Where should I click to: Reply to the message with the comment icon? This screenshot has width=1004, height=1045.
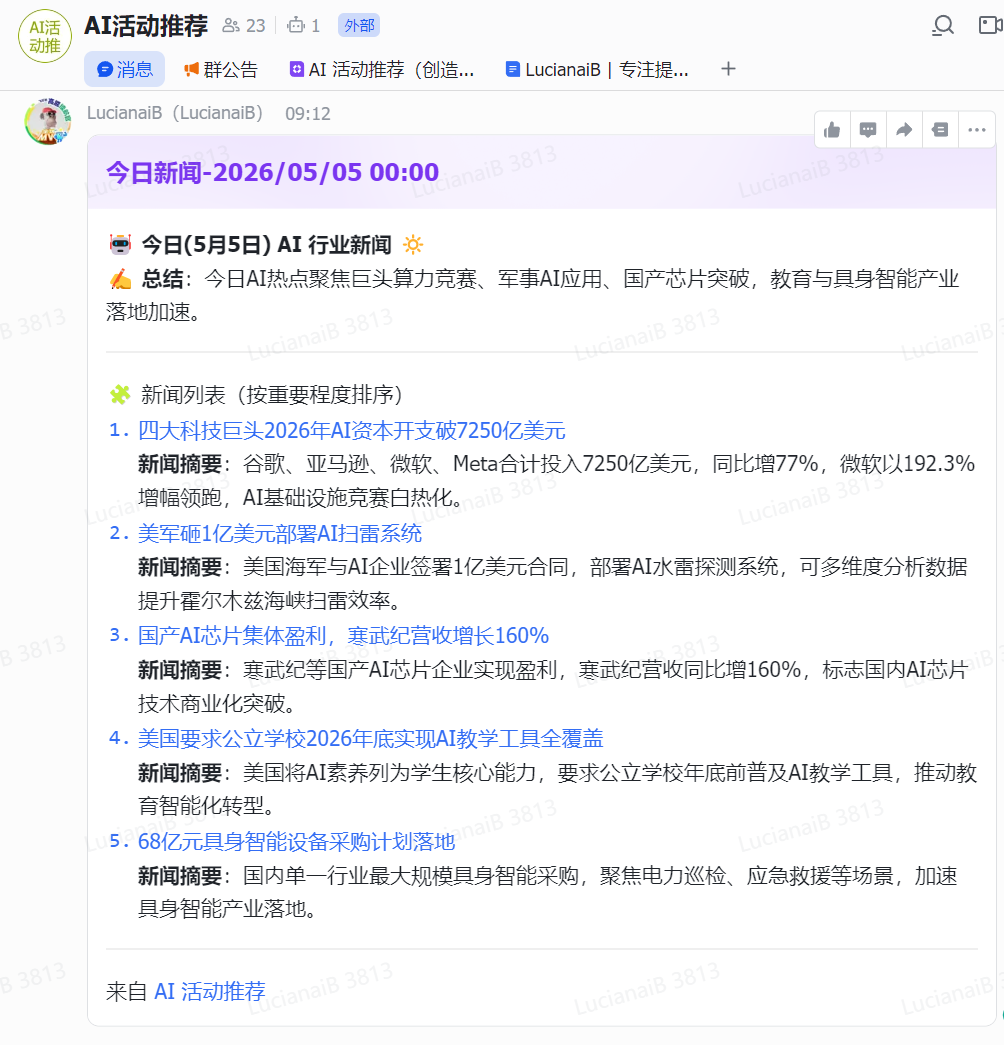[x=868, y=130]
